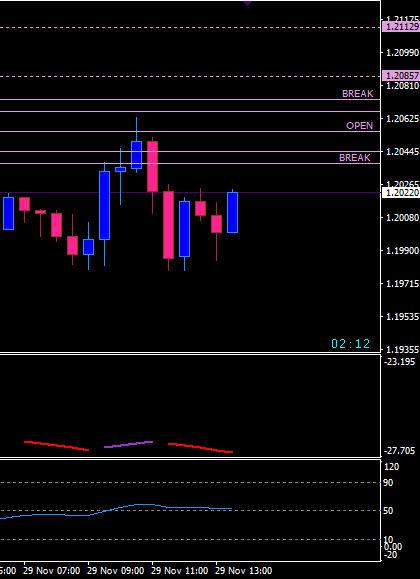This screenshot has height=579, width=420.
Task: Select the dashed horizontal line at 1.21129
Action: [190, 27]
